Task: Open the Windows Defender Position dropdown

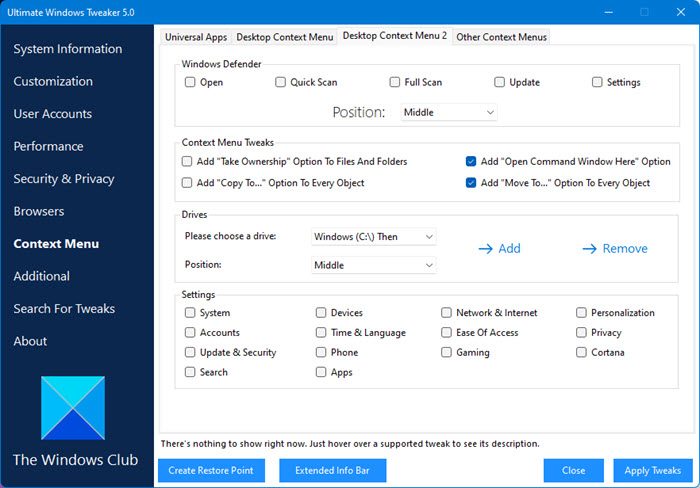Action: click(x=448, y=113)
